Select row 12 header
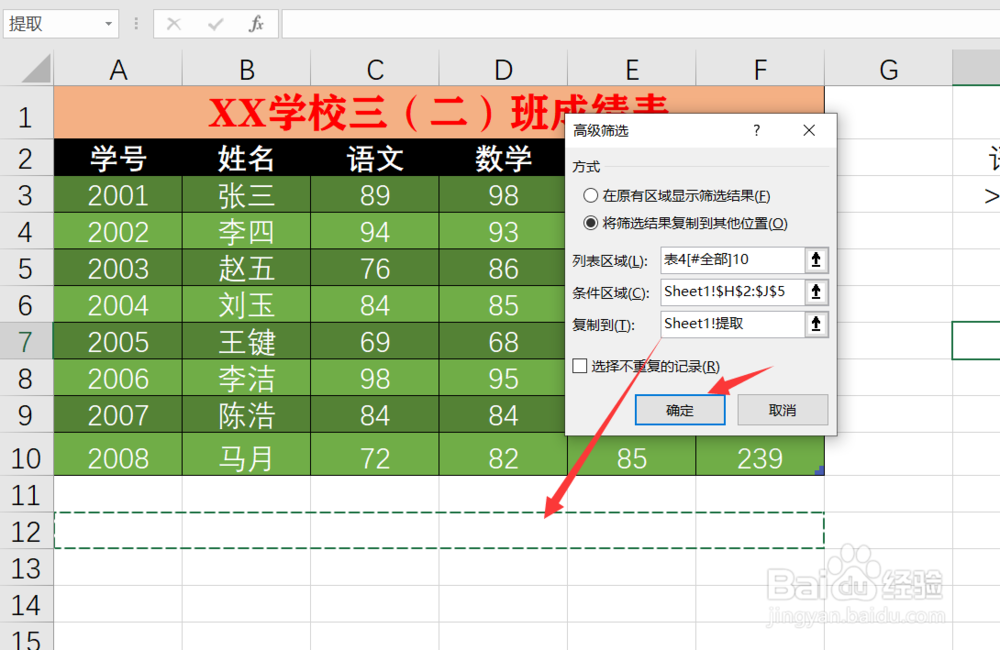The height and width of the screenshot is (650, 1000). [x=26, y=531]
